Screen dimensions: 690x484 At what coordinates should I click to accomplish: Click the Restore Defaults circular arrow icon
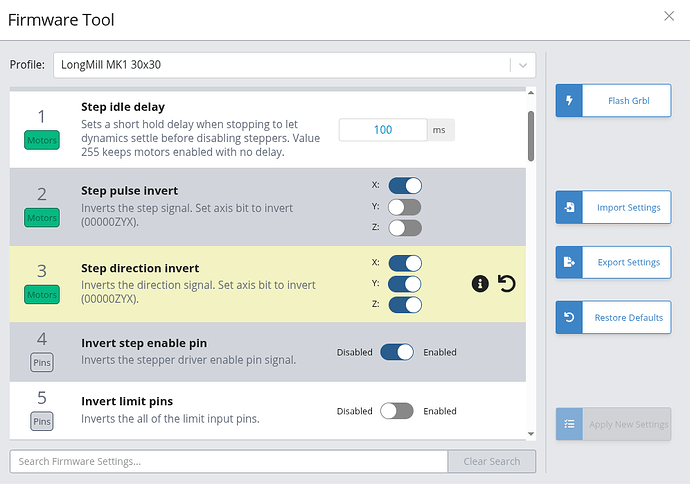point(569,317)
